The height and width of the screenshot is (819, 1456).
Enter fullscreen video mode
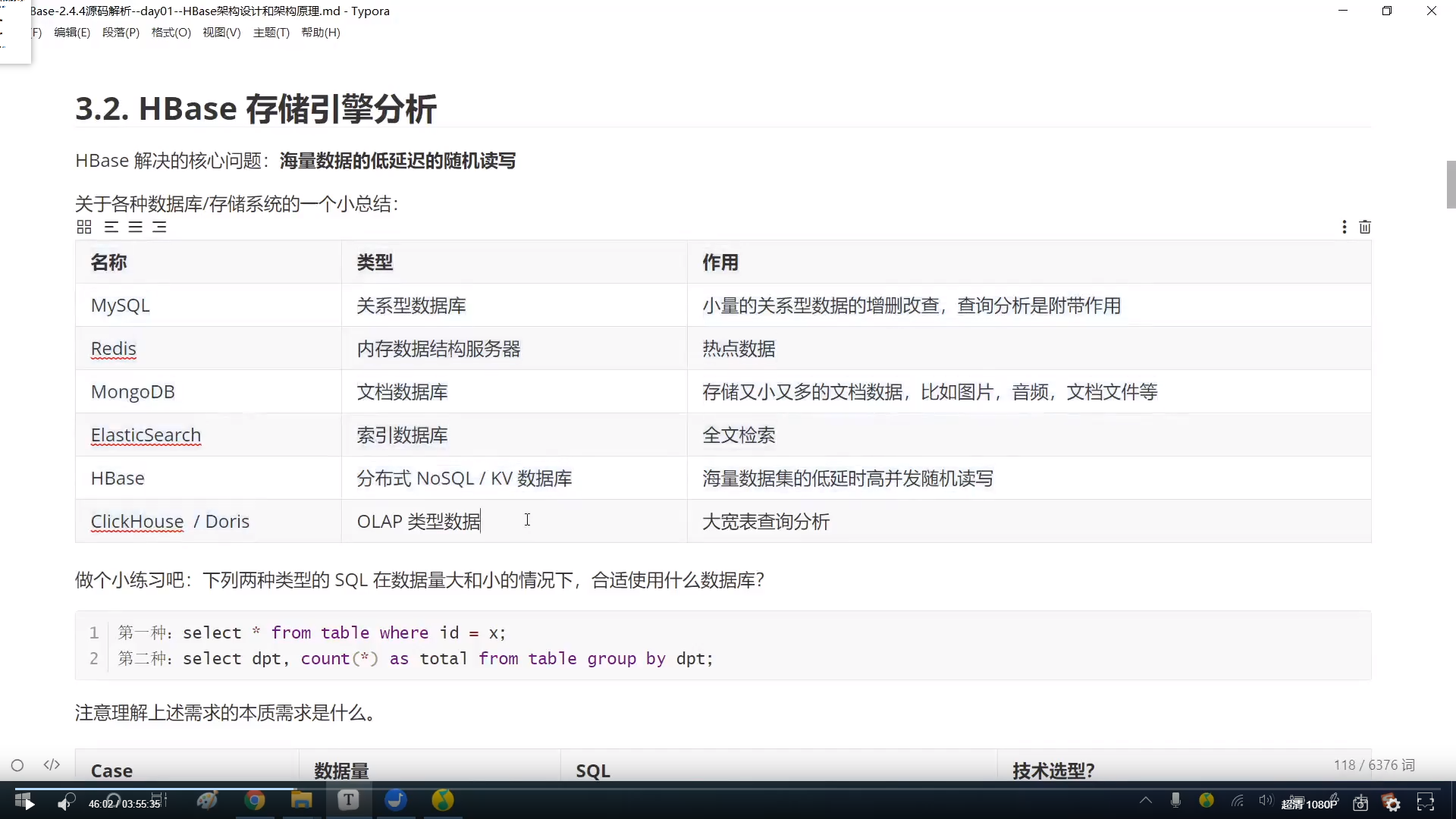[1426, 803]
